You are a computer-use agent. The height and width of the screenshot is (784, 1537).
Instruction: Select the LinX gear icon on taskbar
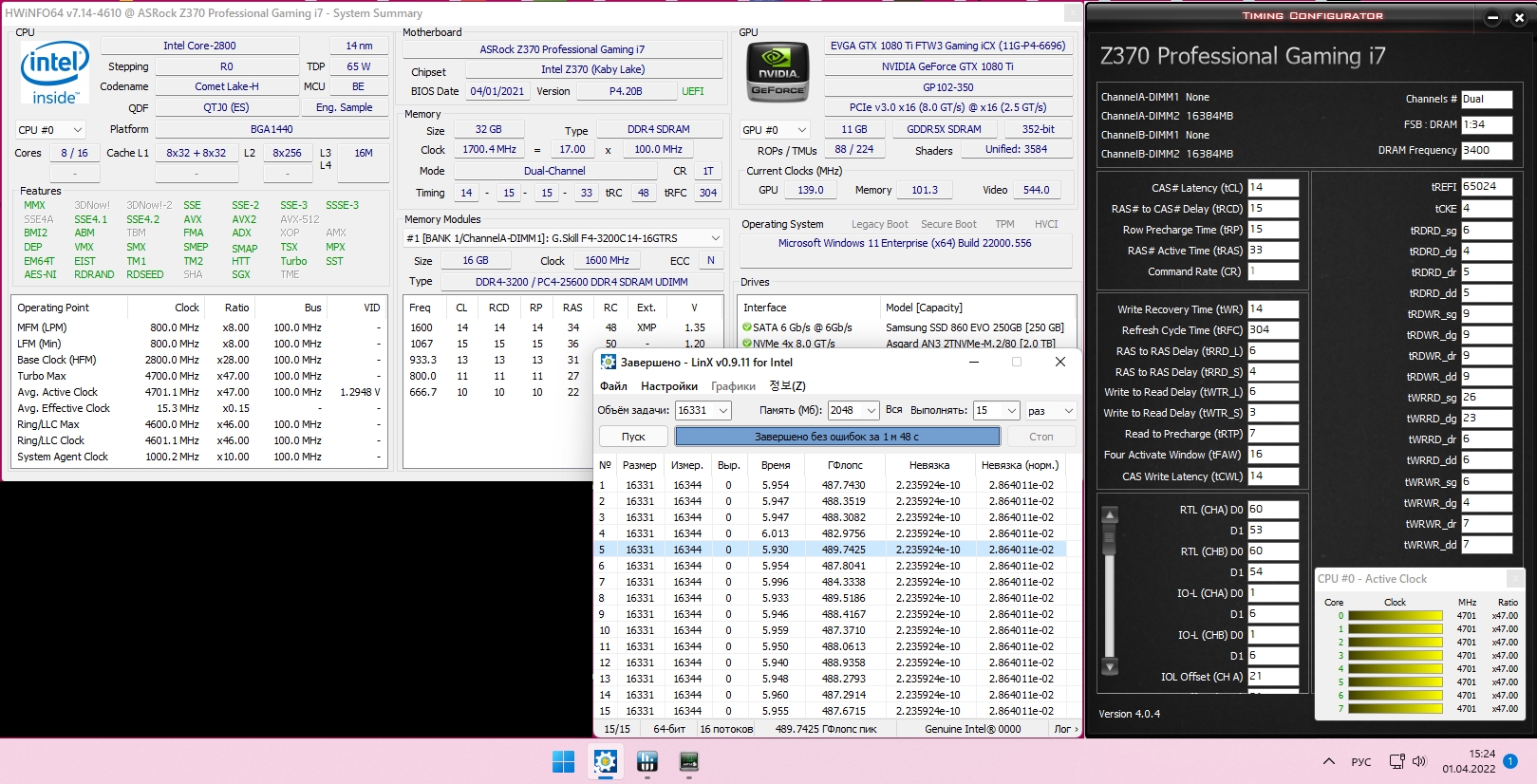click(605, 761)
